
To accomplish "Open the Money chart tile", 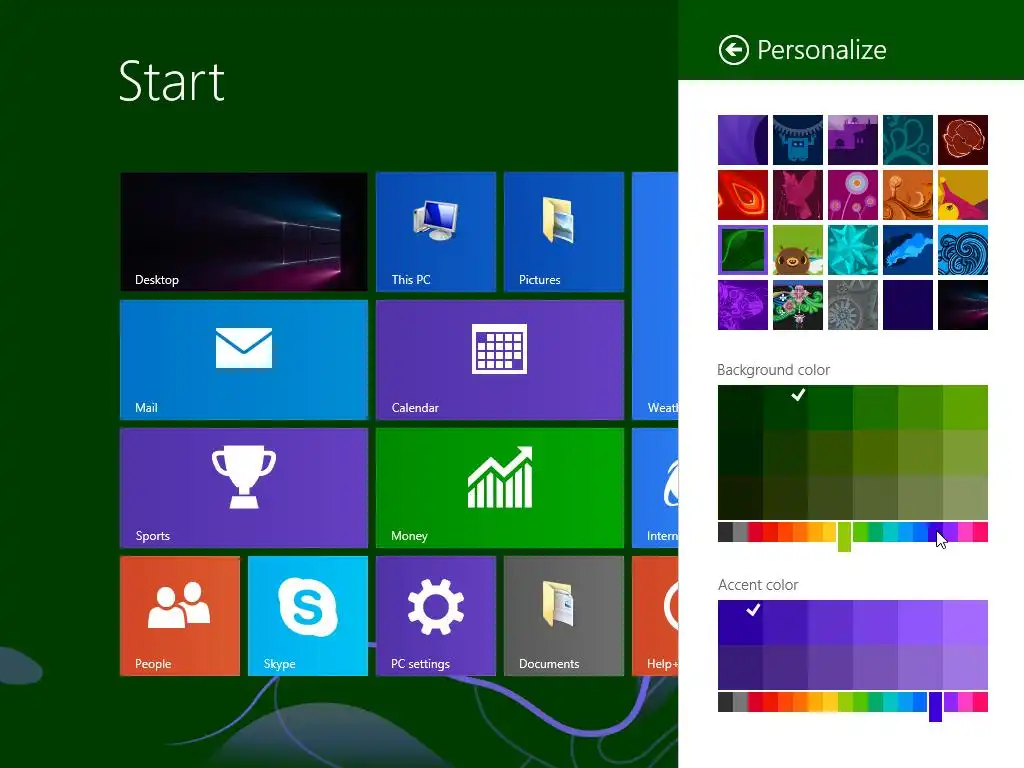I will click(500, 488).
